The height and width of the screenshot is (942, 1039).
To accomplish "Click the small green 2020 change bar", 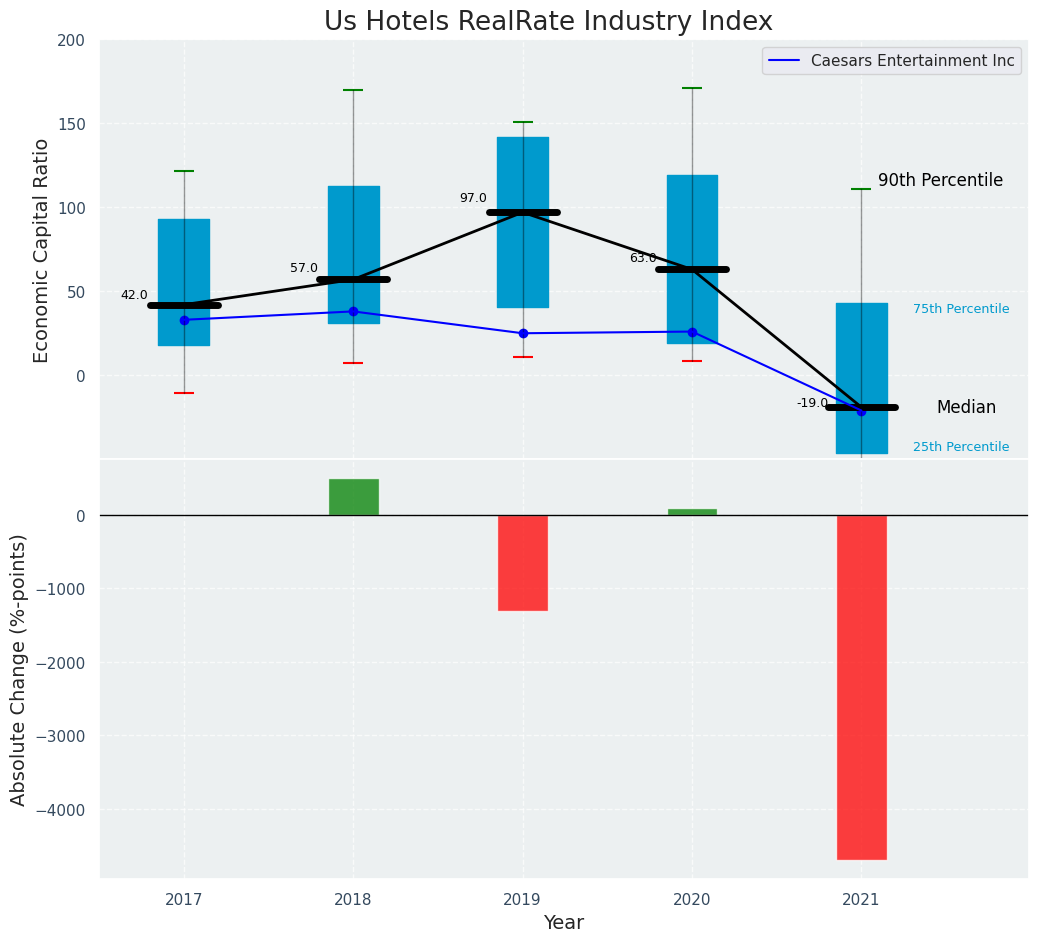I will click(x=692, y=512).
